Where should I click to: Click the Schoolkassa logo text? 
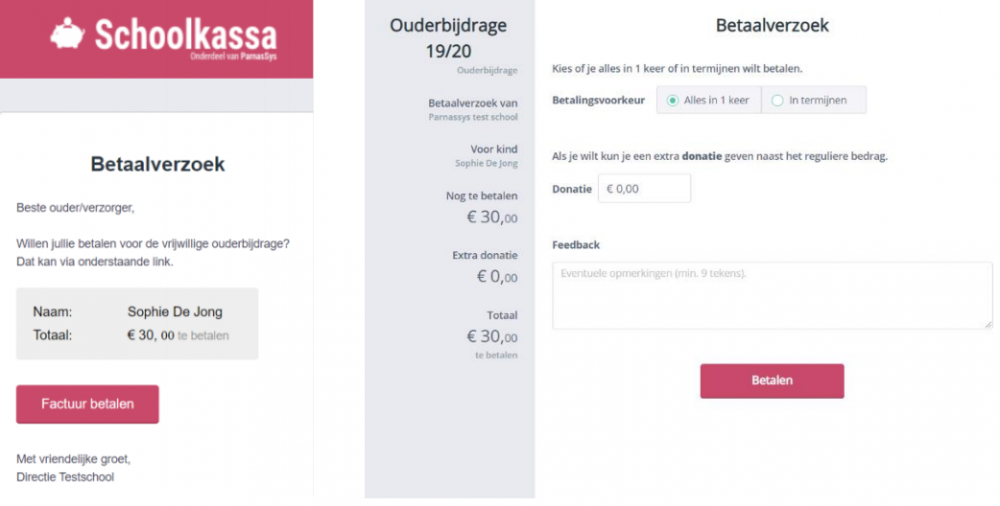(185, 35)
